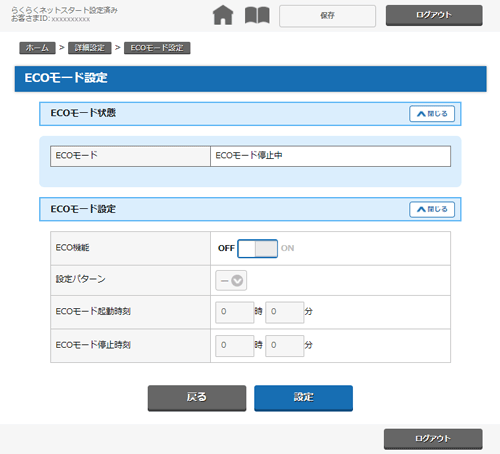Collapse the ECOモード状態 section
The image size is (500, 454).
(x=432, y=114)
